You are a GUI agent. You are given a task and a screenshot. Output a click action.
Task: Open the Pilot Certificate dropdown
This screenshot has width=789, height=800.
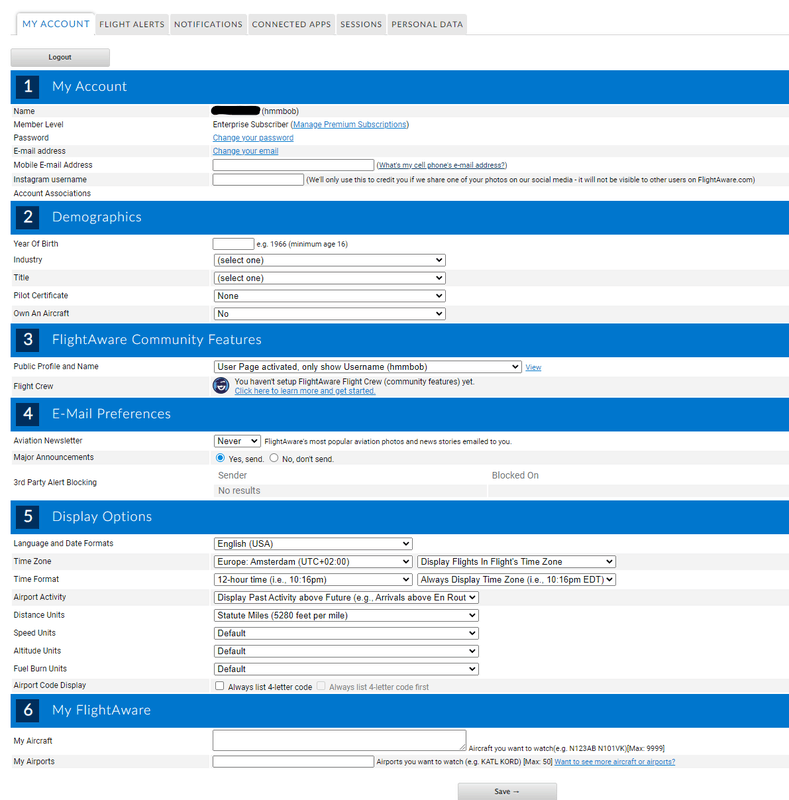click(329, 296)
